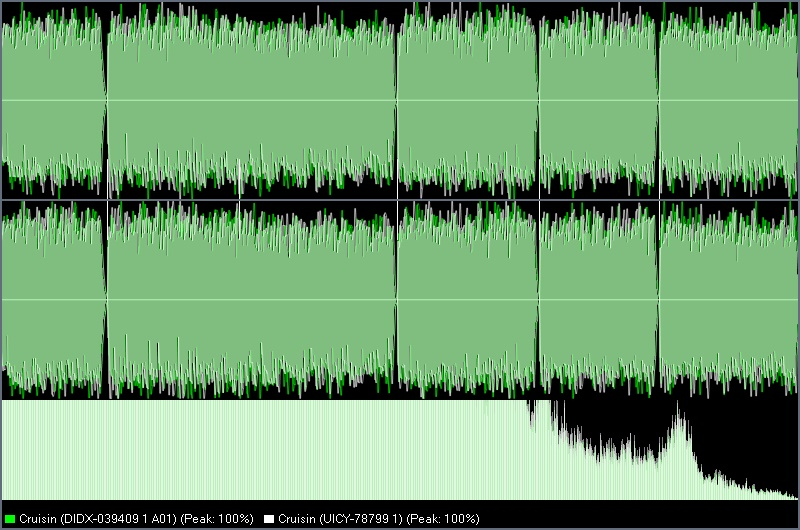Click the lower channel waveform display
This screenshot has height=530, width=800.
pyautogui.click(x=399, y=299)
